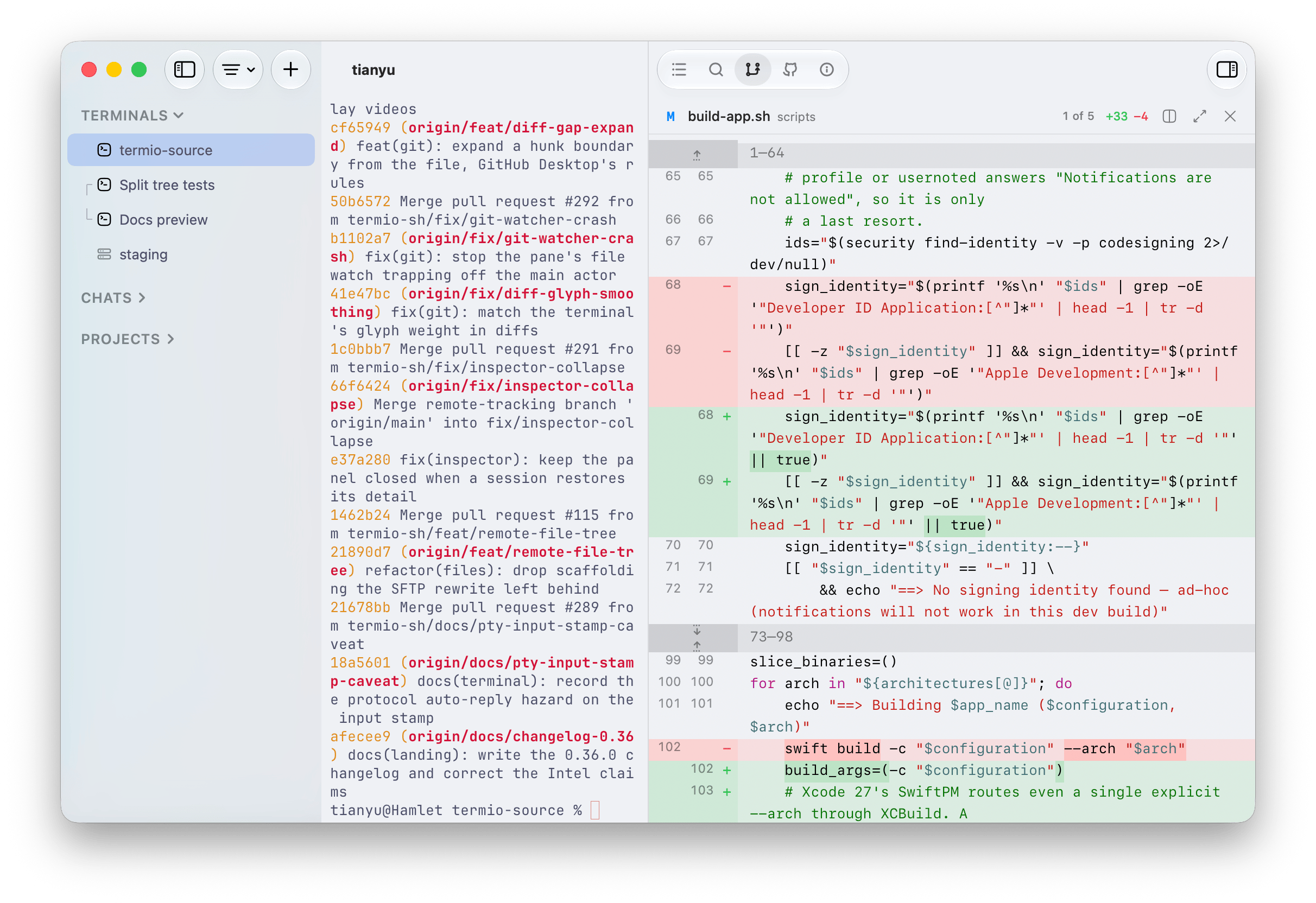Viewport: 1316px width, 903px height.
Task: Switch to the git branch changes tab
Action: (x=752, y=69)
